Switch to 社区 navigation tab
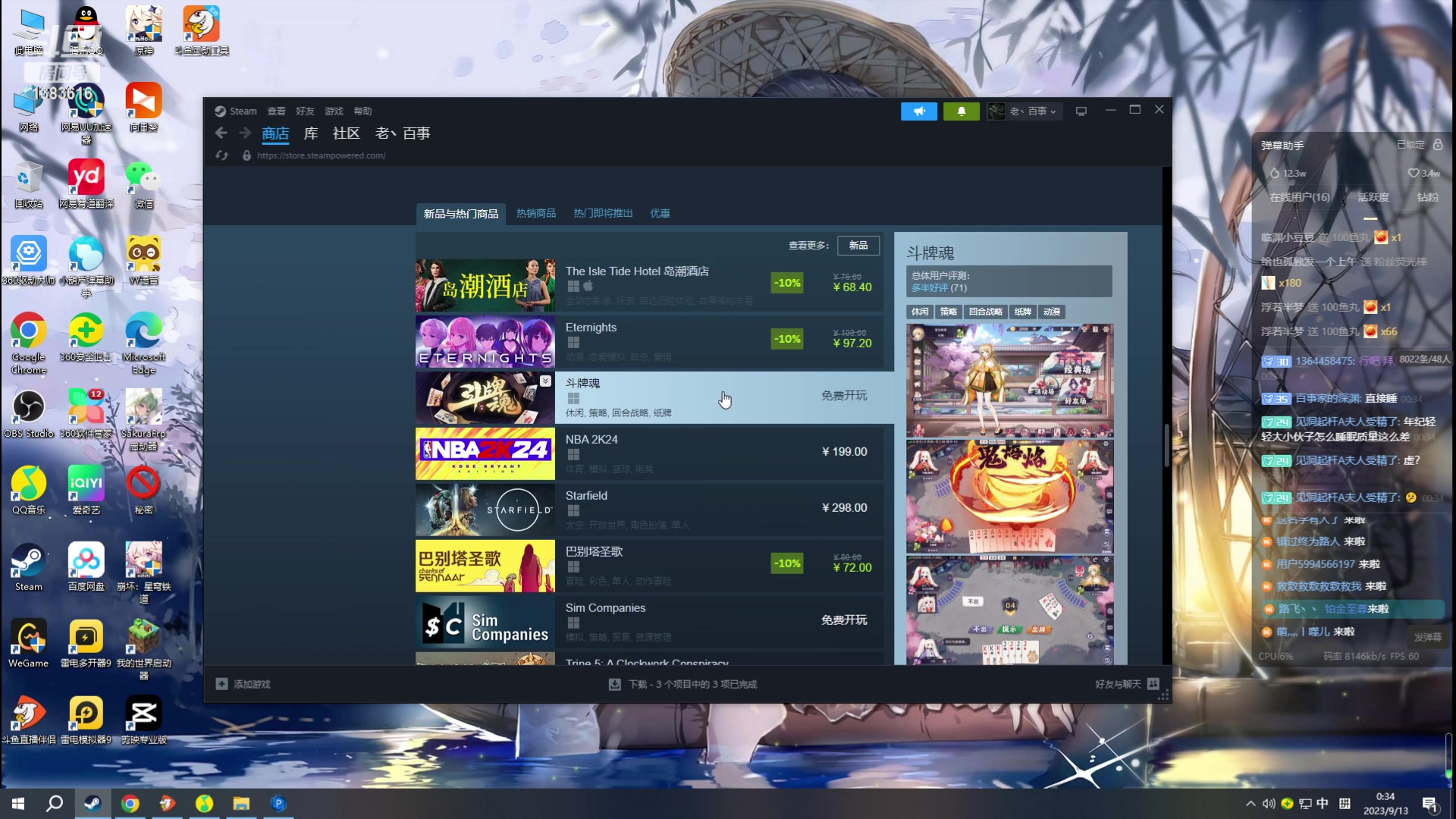Image resolution: width=1456 pixels, height=819 pixels. click(347, 133)
